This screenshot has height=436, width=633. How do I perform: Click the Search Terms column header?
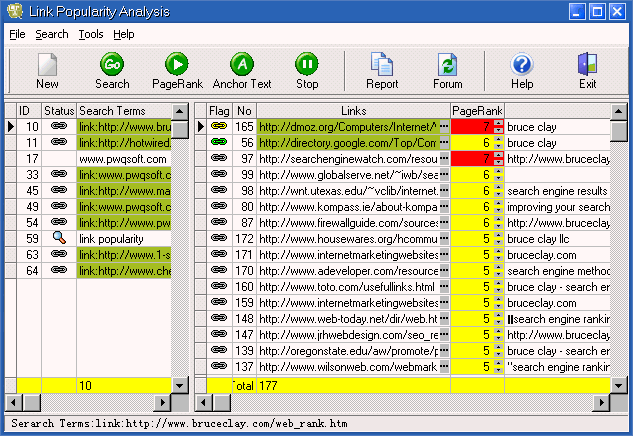[124, 111]
